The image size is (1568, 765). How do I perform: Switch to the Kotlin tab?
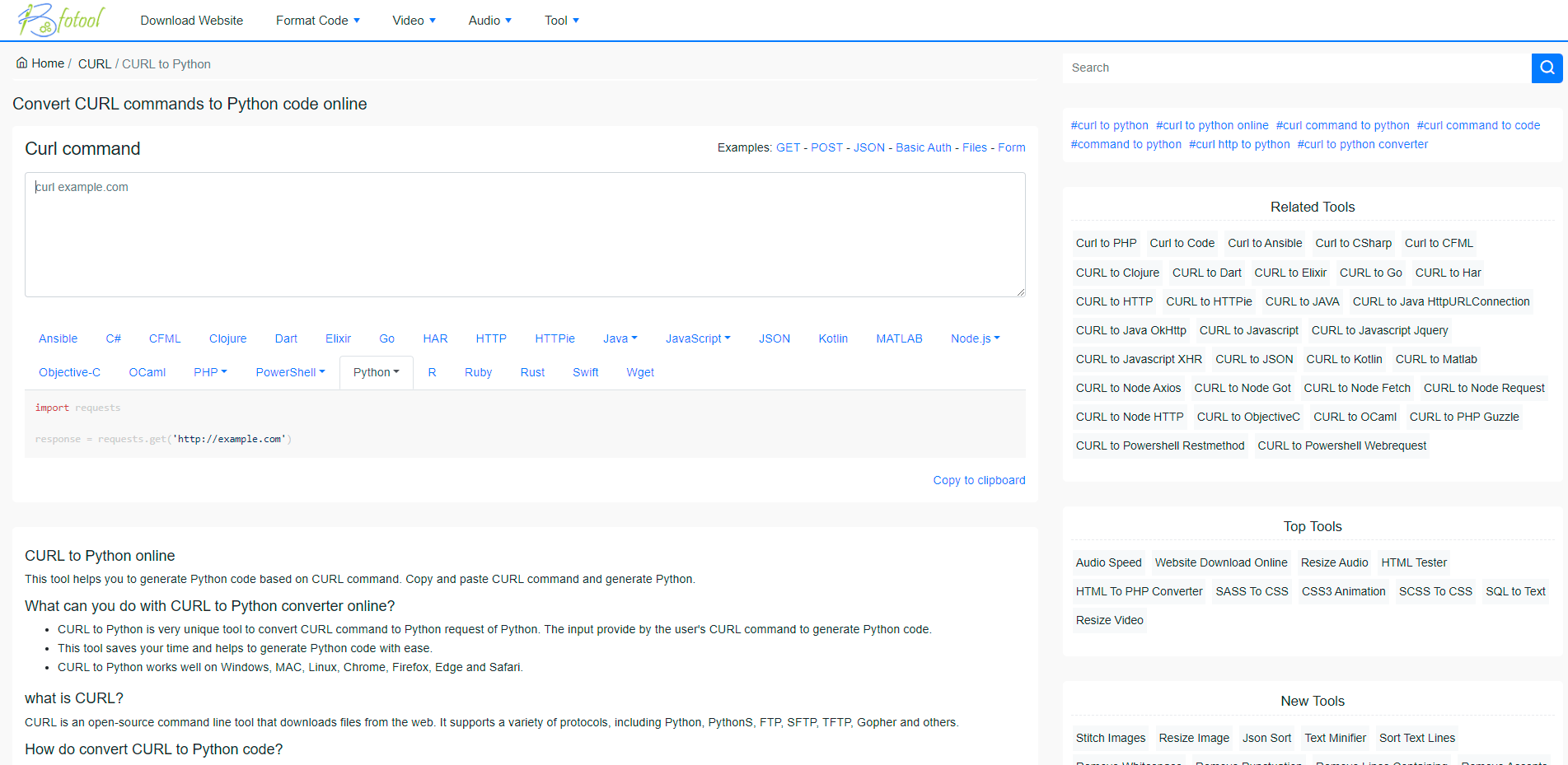[833, 338]
